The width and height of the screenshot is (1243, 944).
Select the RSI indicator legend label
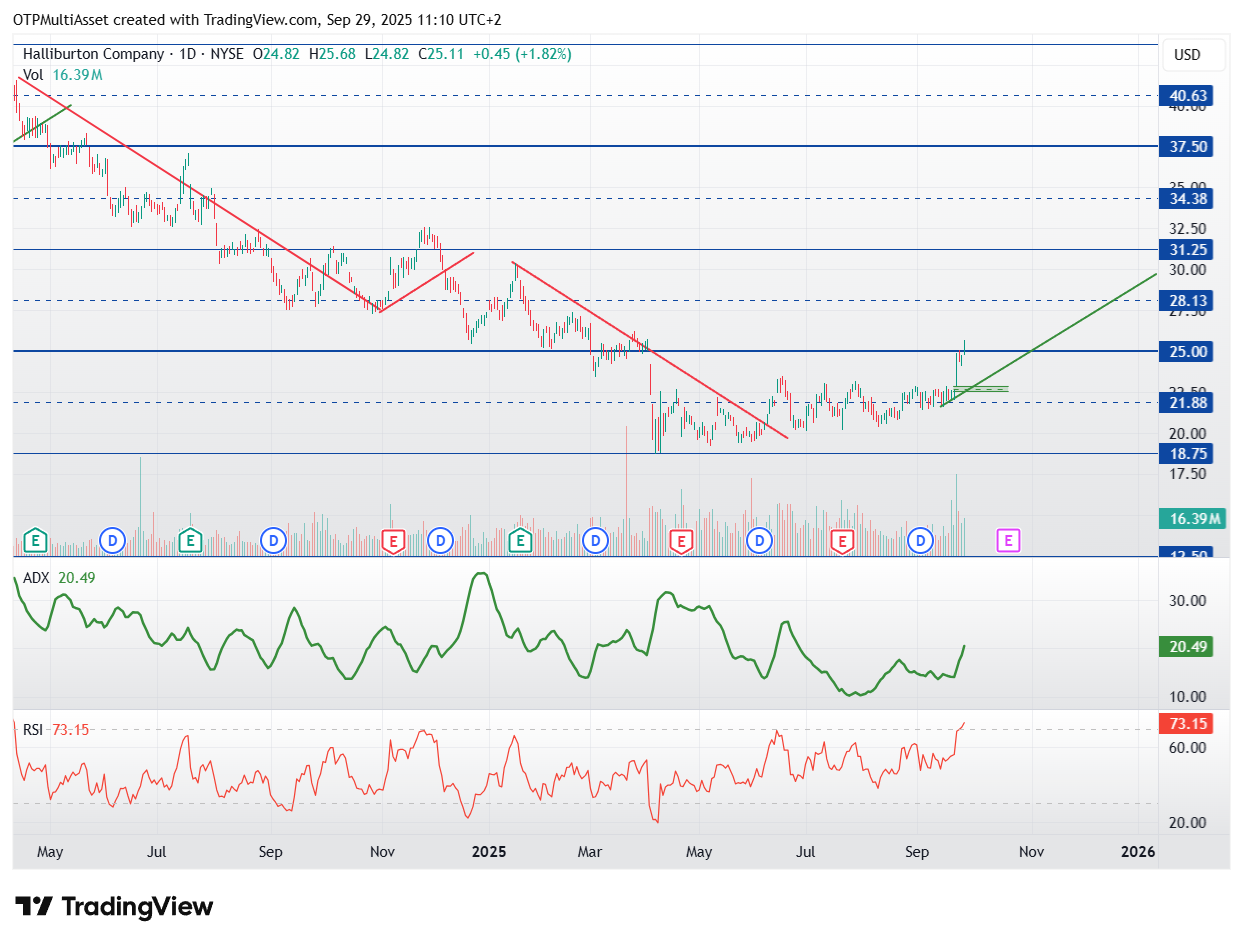[35, 729]
